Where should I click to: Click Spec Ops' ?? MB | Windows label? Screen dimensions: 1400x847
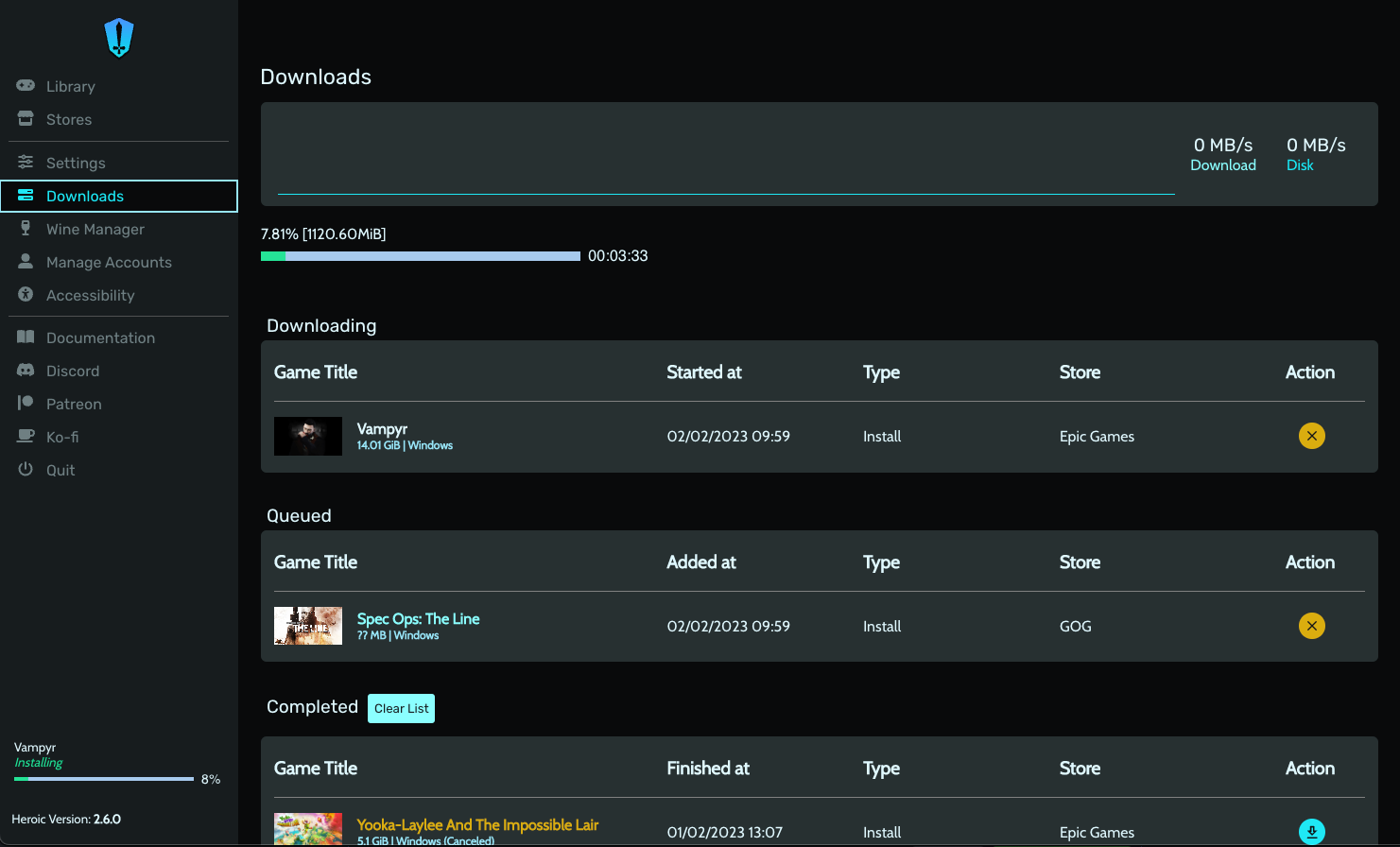(398, 635)
